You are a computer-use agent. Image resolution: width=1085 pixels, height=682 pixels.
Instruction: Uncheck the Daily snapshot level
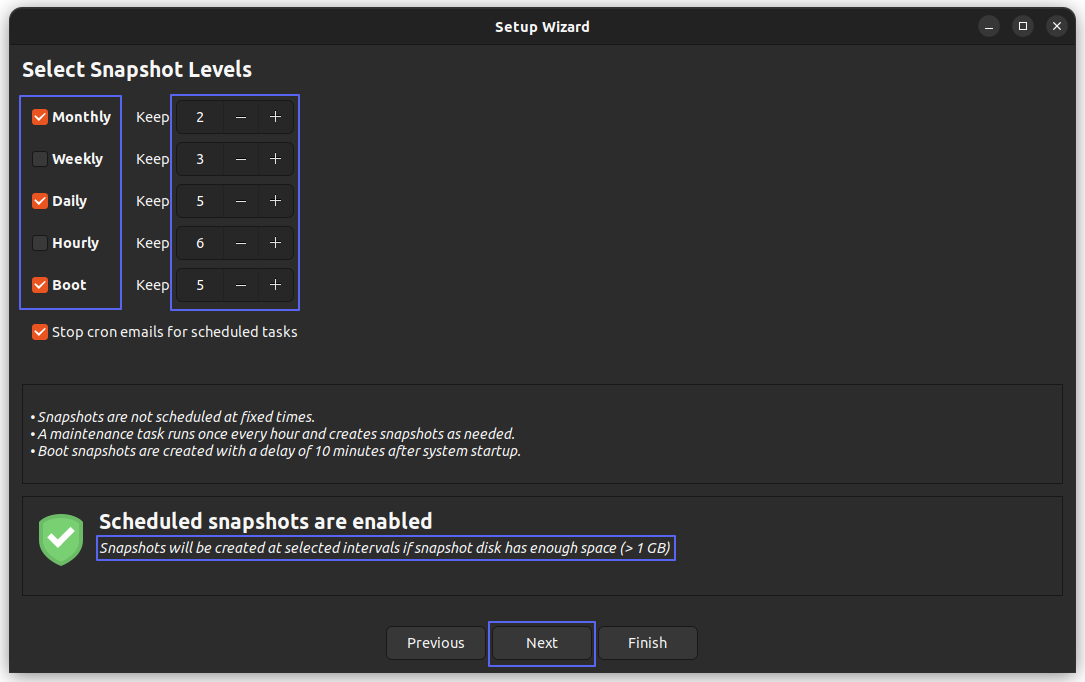coord(39,201)
